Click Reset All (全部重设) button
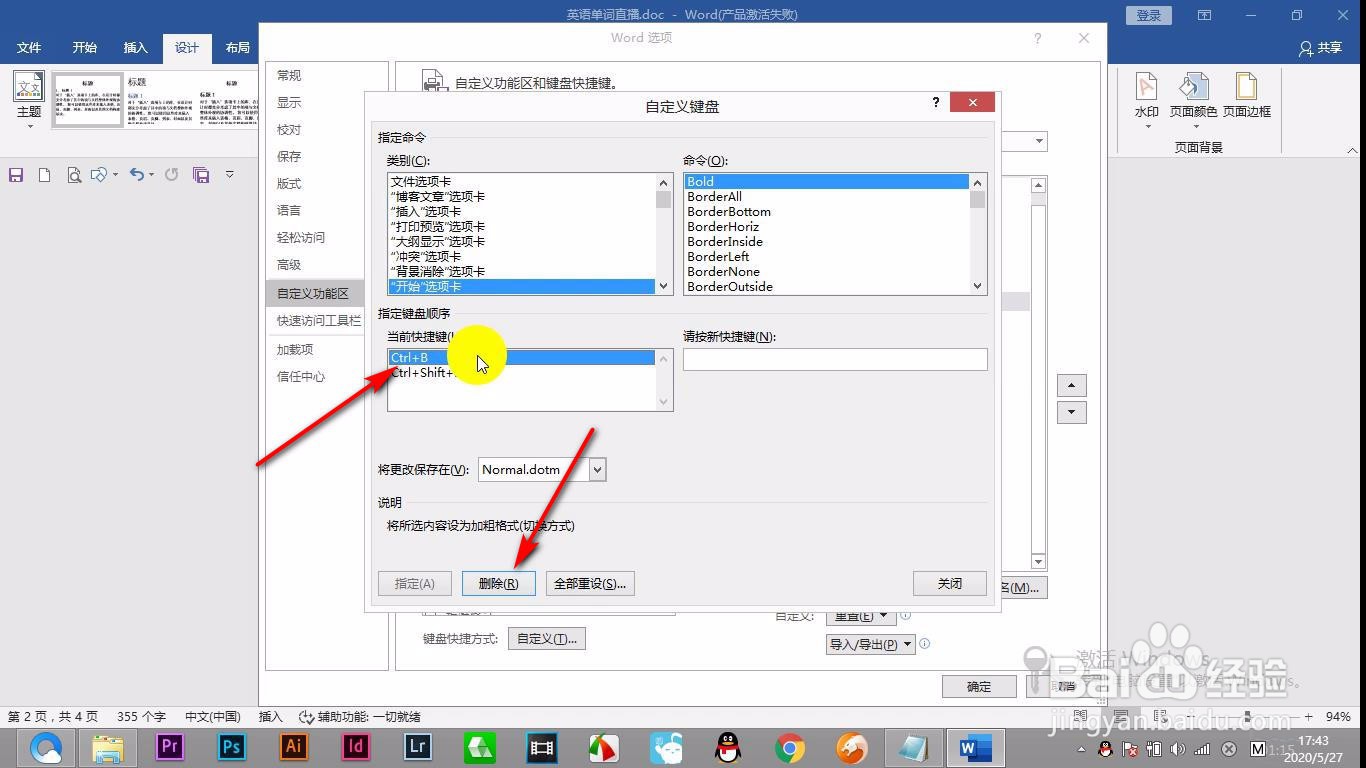 [x=590, y=584]
